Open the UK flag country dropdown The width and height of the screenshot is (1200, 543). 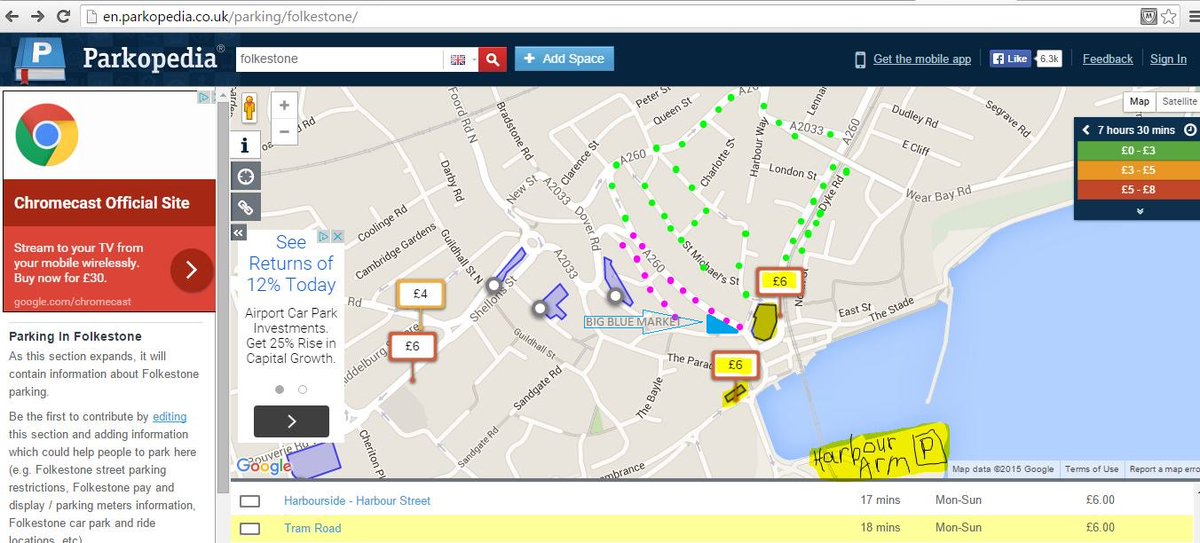(462, 59)
